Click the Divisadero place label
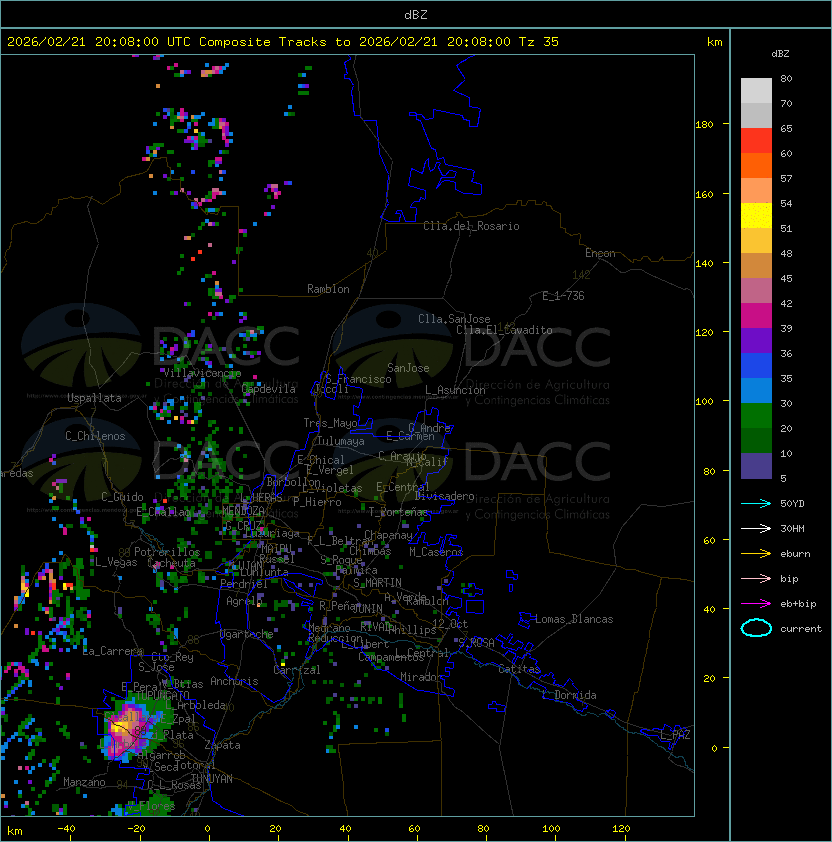832x842 pixels. coord(445,496)
